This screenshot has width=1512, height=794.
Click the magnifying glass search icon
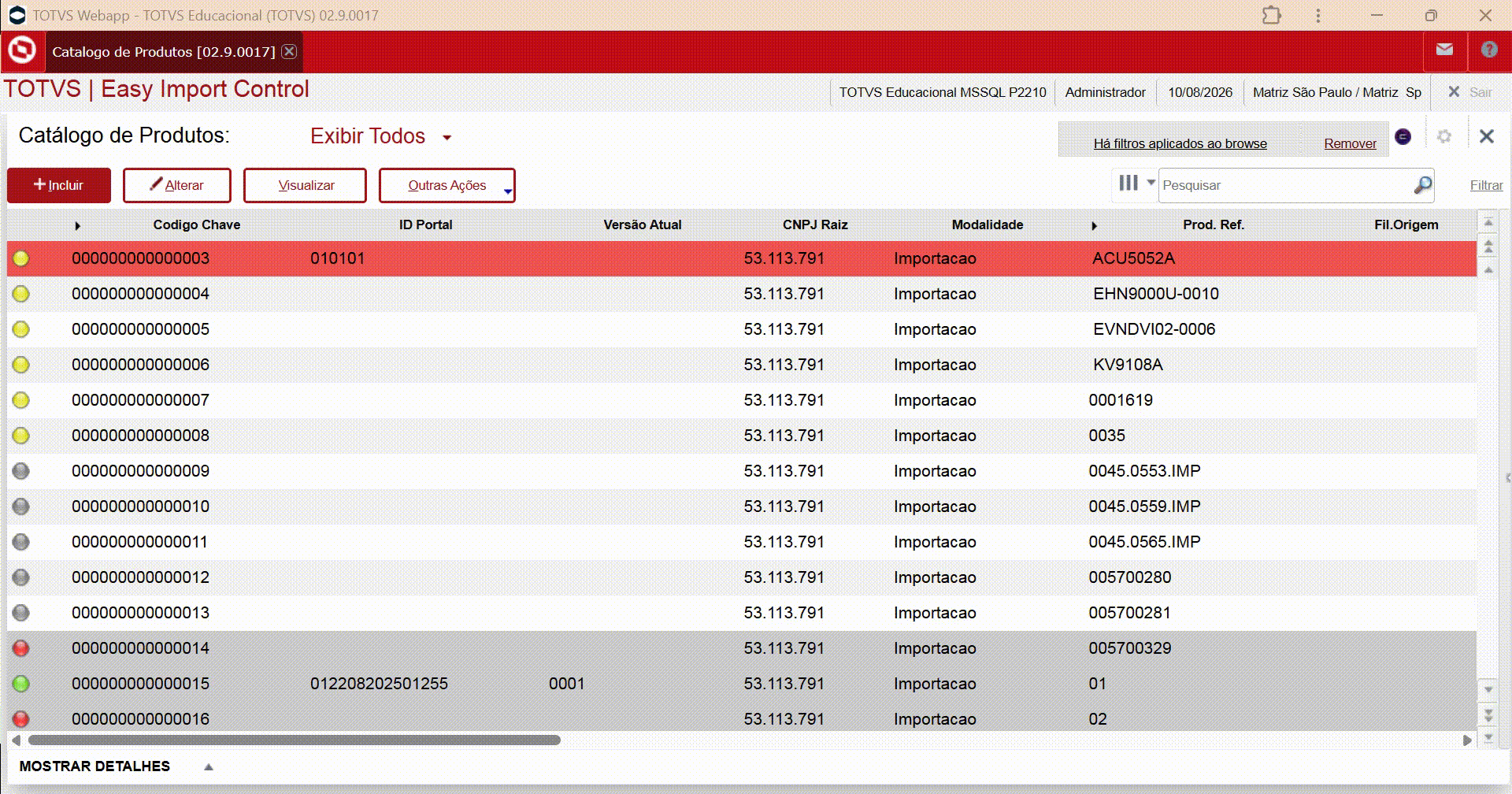tap(1422, 185)
